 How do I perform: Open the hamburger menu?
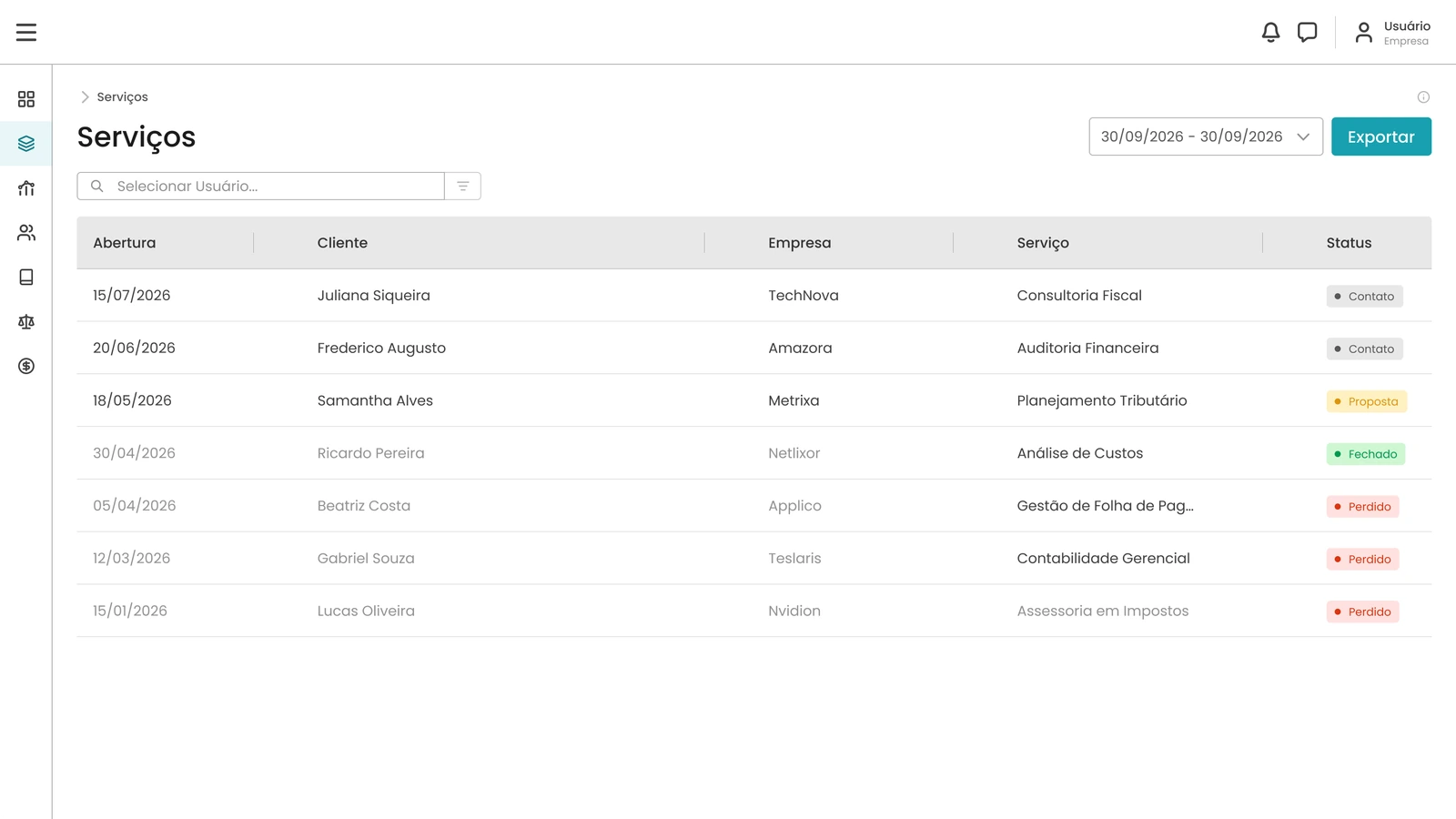point(26,32)
